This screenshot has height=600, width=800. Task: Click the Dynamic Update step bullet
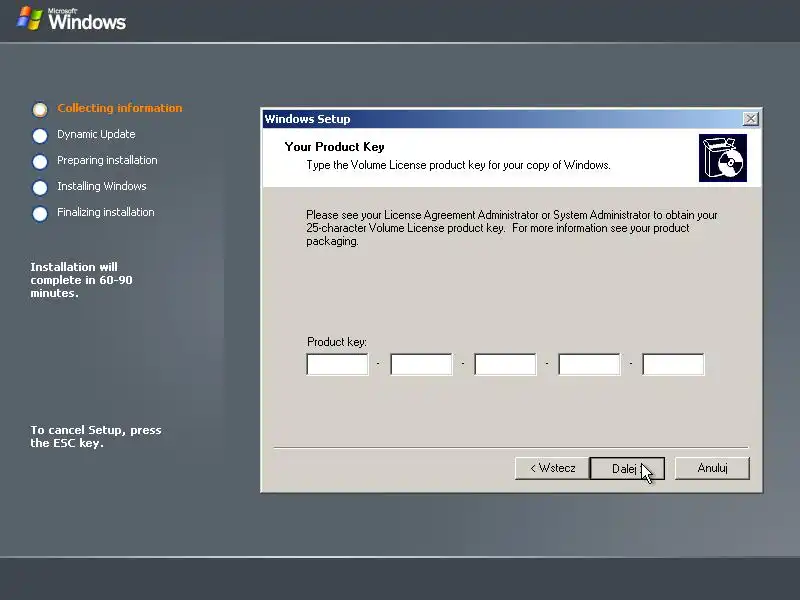pyautogui.click(x=40, y=136)
